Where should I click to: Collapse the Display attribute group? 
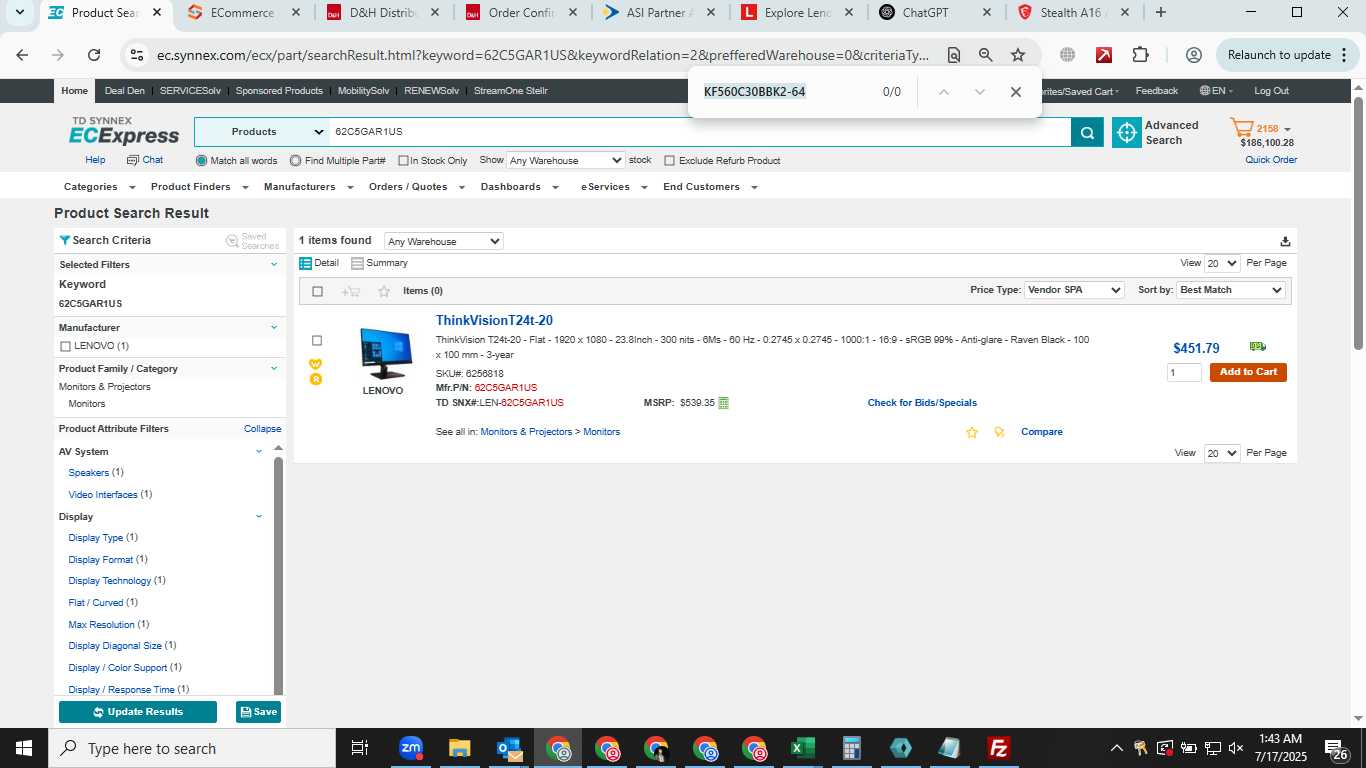(259, 516)
